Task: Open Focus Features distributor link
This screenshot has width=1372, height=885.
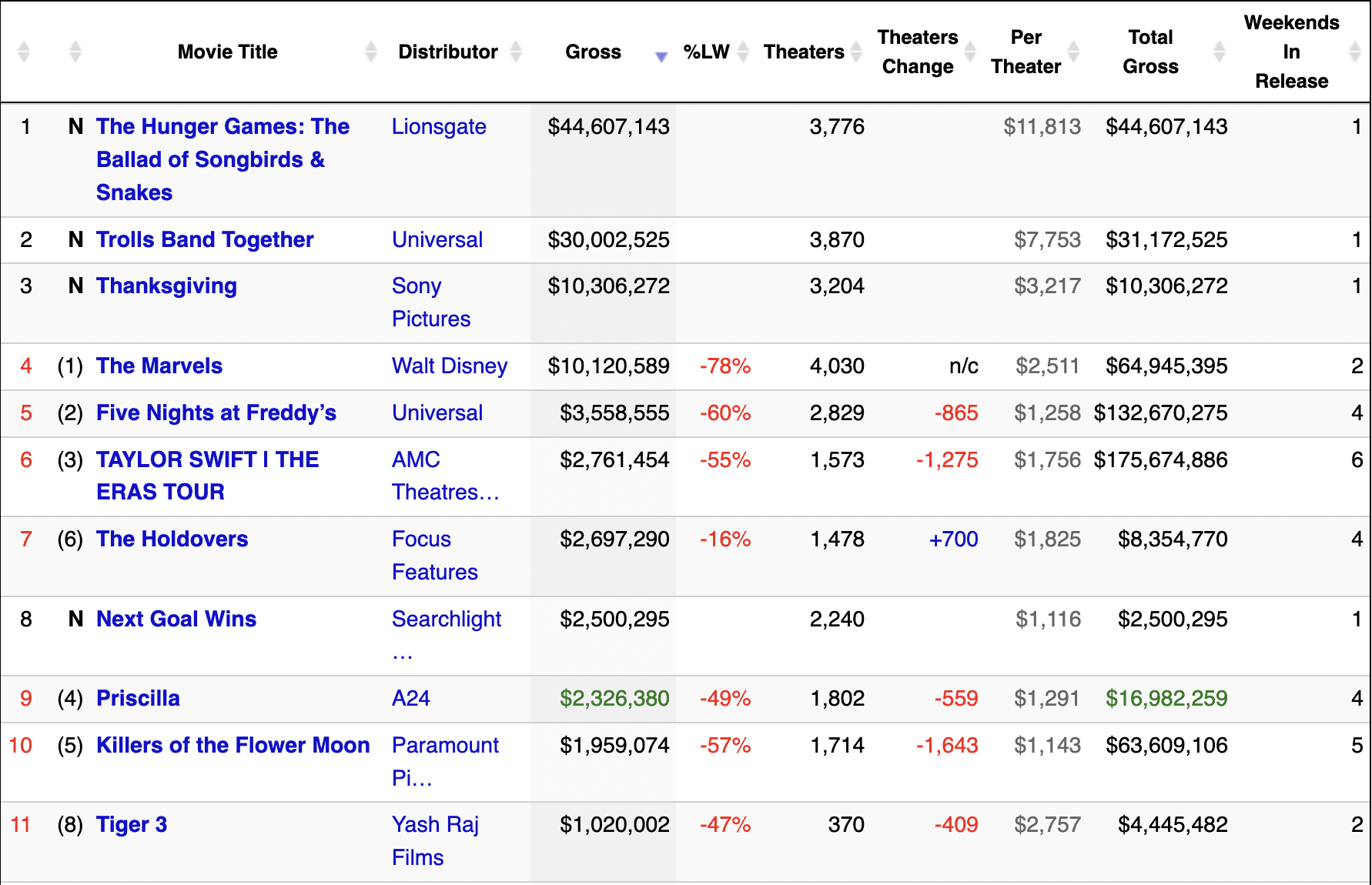Action: 435,556
